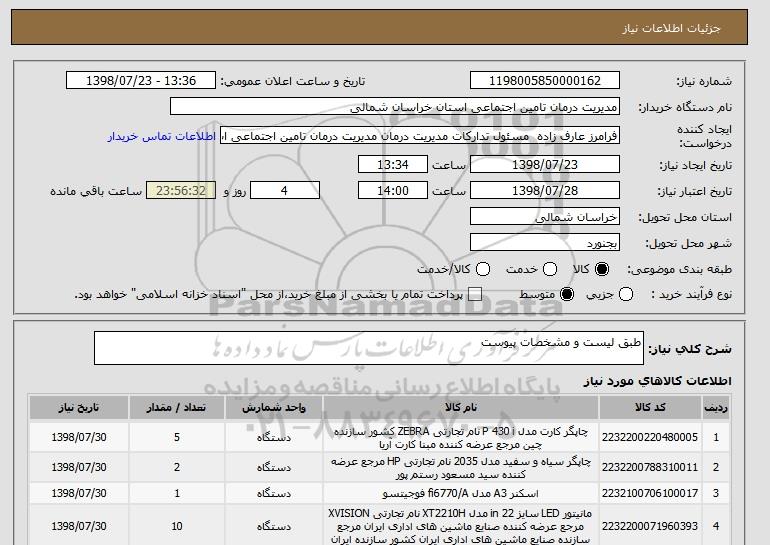Viewport: 770px width, 545px height.
Task: Click the نام کالا column header
Action: pyautogui.click(x=461, y=408)
